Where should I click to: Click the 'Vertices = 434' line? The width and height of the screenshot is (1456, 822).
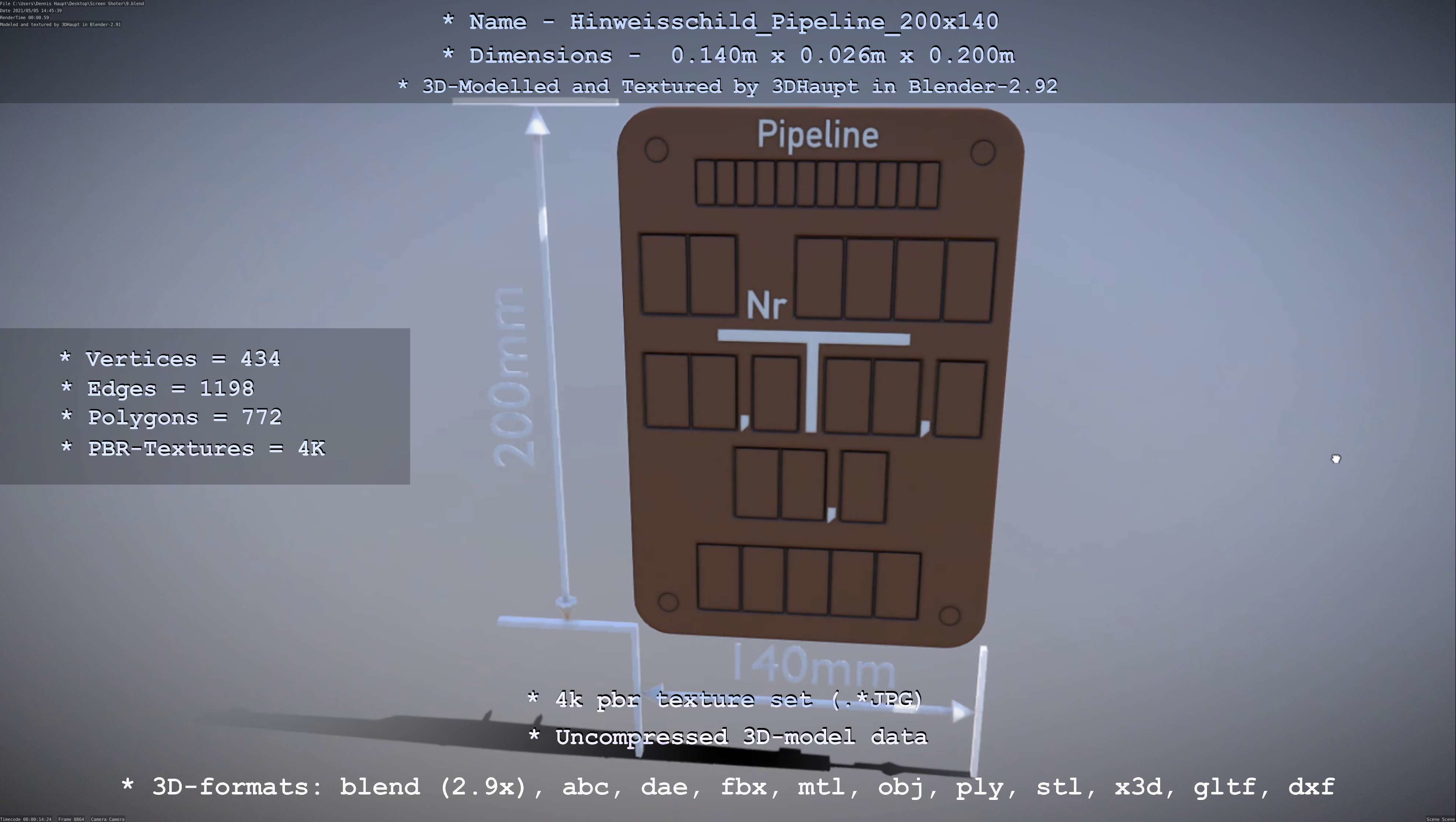coord(170,359)
